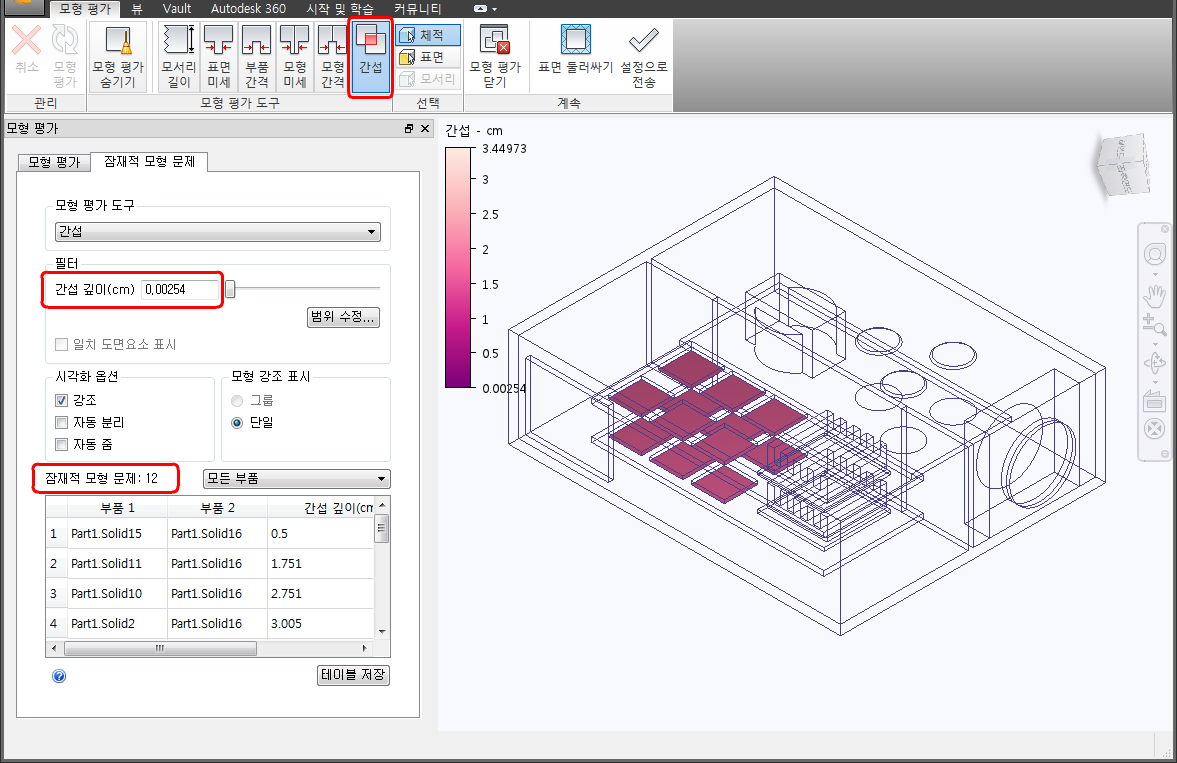Select the zoom navigation tool
Viewport: 1177px width, 763px height.
(x=1154, y=325)
